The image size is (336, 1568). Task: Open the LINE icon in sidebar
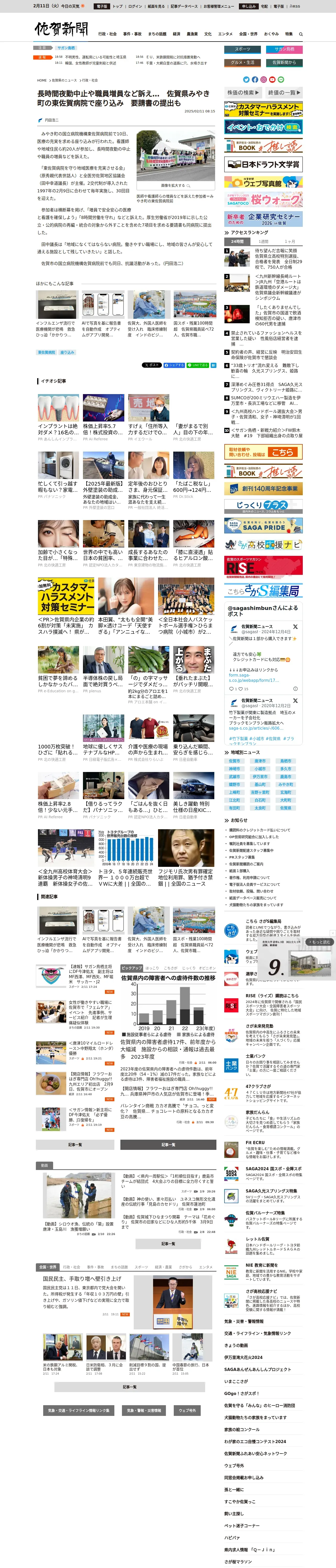[x=281, y=79]
